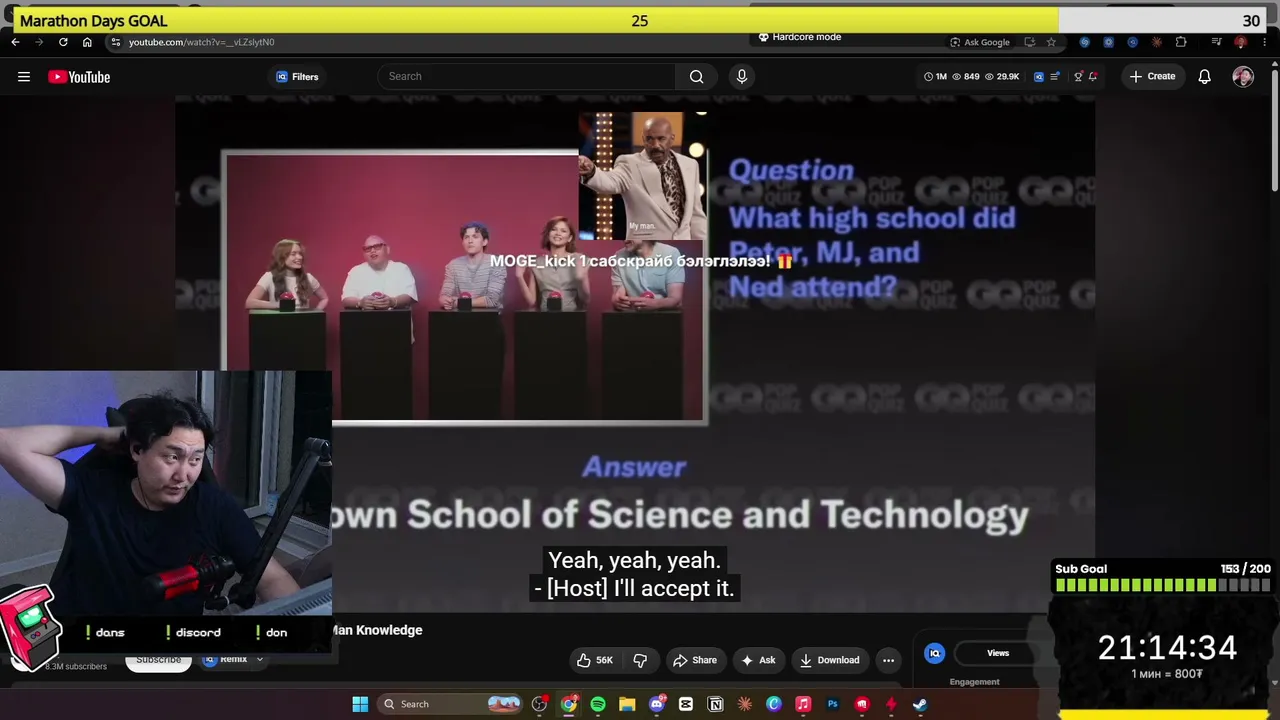This screenshot has width=1280, height=720.
Task: Open the vidIQ alerts bell with red dot
Action: click(x=1093, y=76)
